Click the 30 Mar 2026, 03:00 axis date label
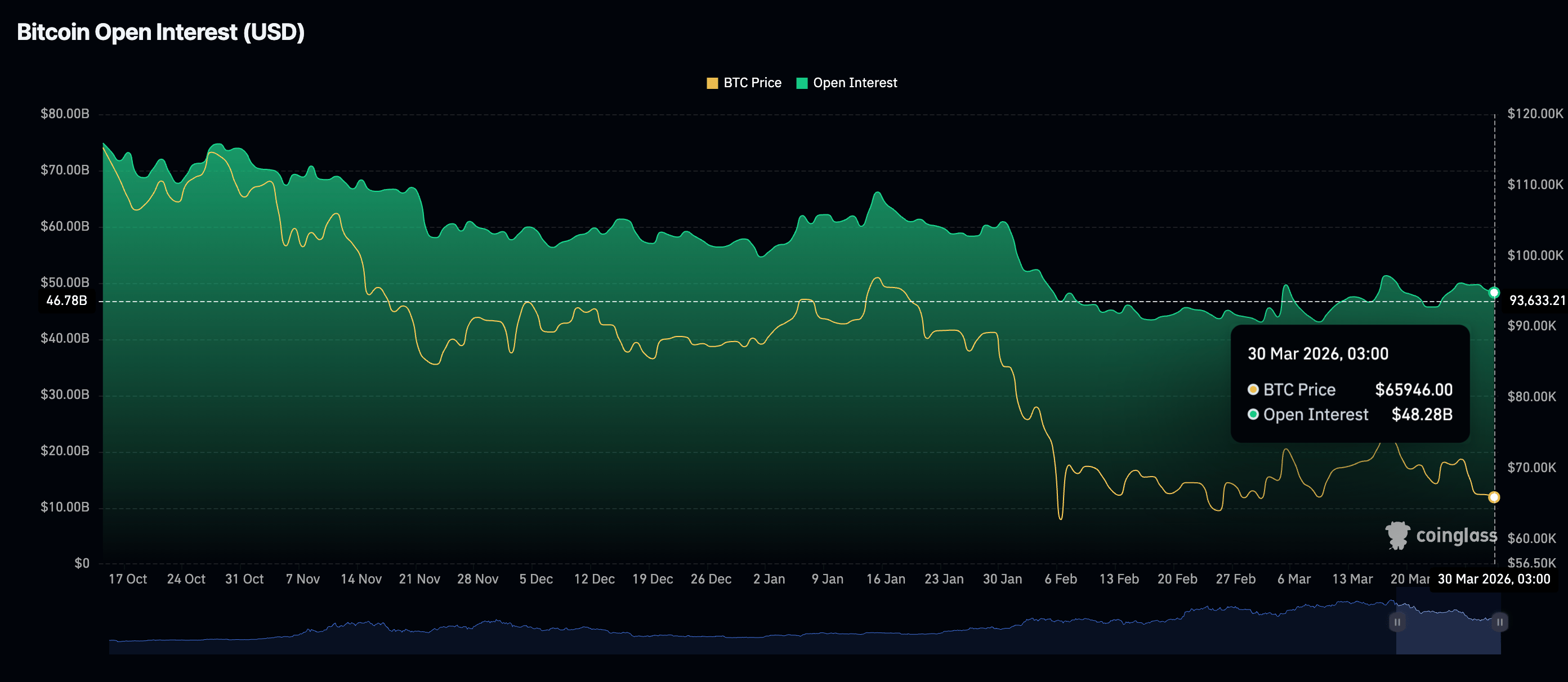 tap(1493, 578)
